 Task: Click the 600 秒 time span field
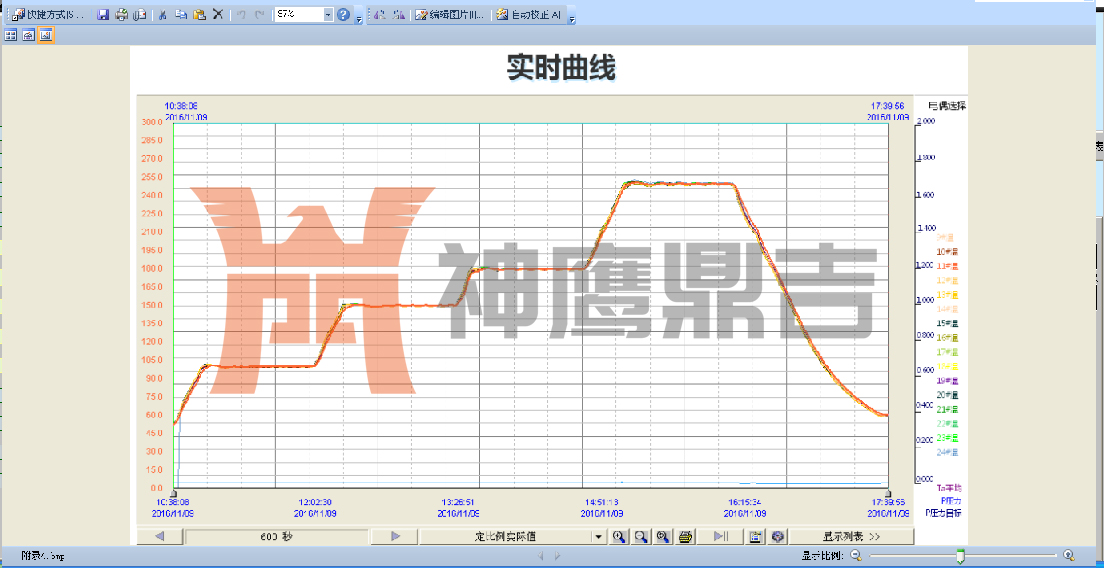click(x=277, y=536)
